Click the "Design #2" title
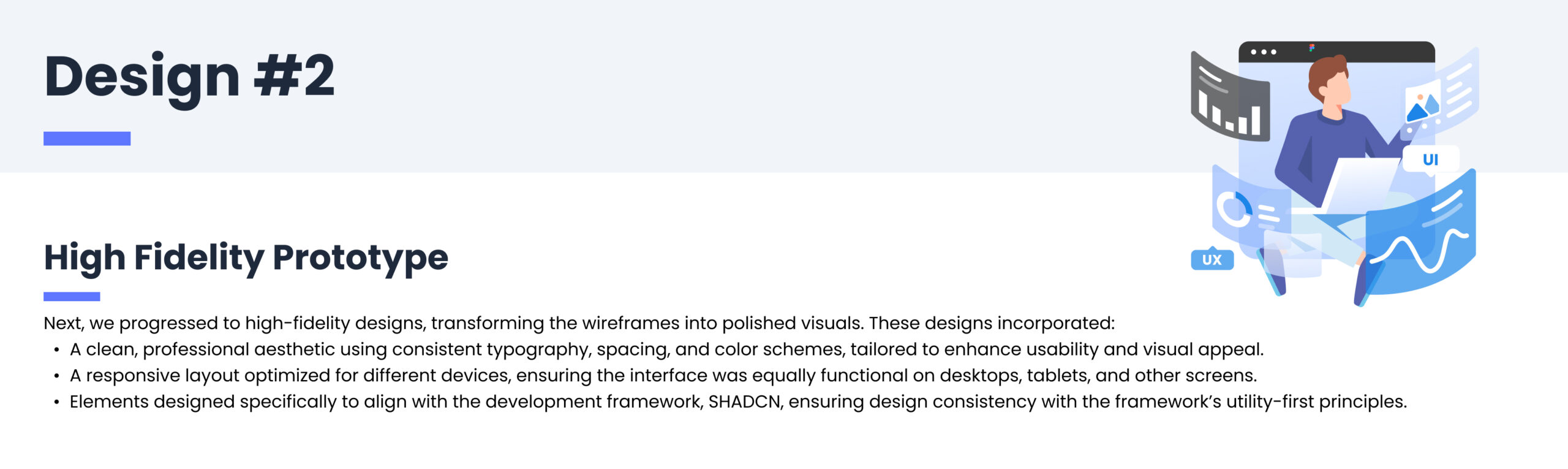The width and height of the screenshot is (1568, 469). [189, 76]
